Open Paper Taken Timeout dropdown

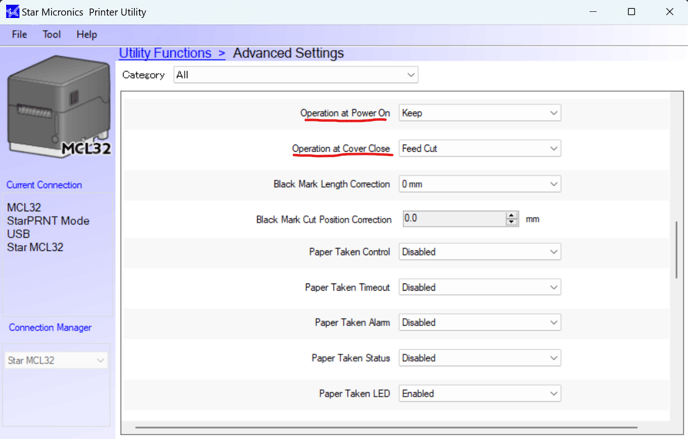coord(479,288)
